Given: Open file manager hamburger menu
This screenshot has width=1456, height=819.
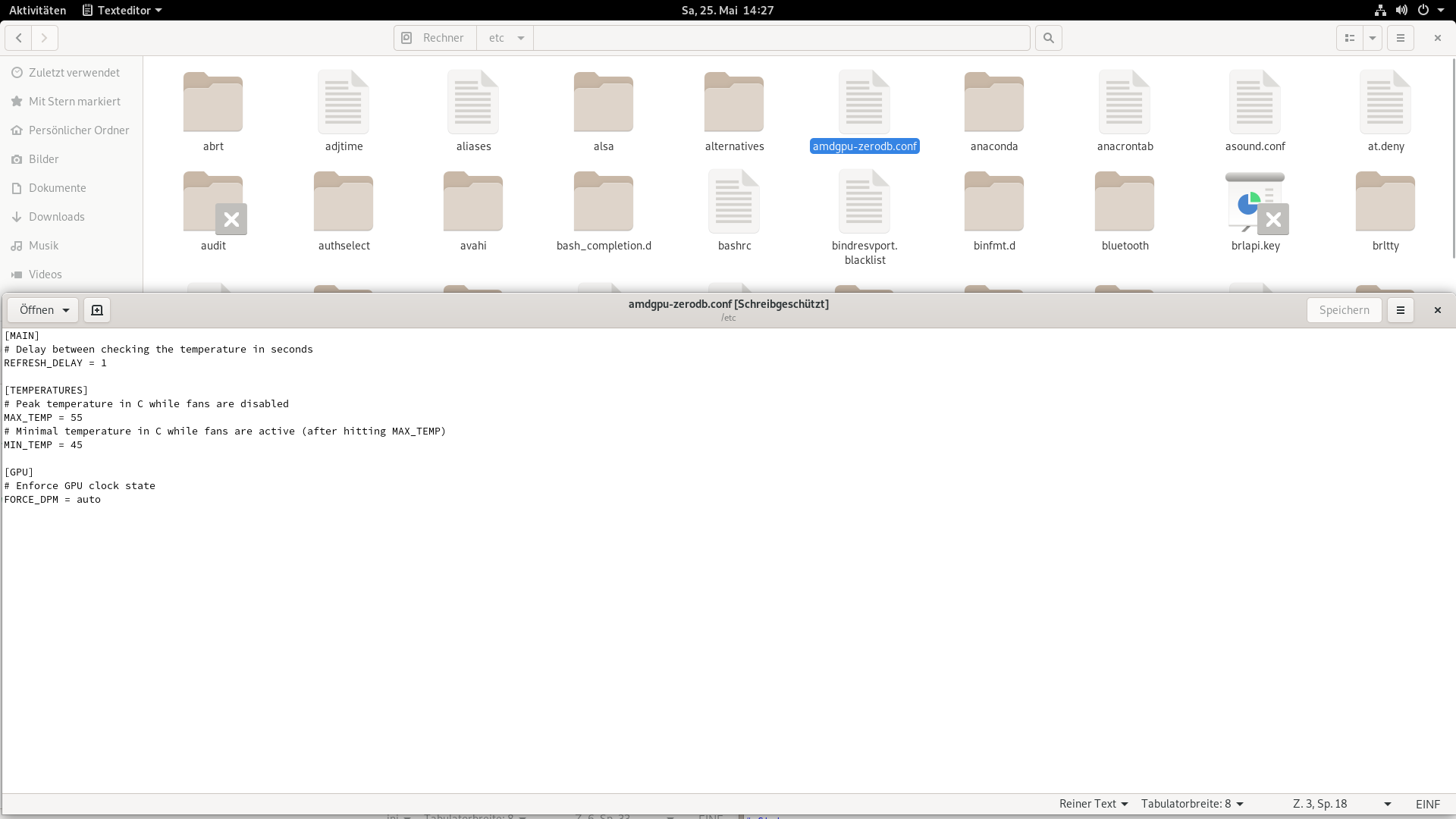Looking at the screenshot, I should pos(1401,38).
